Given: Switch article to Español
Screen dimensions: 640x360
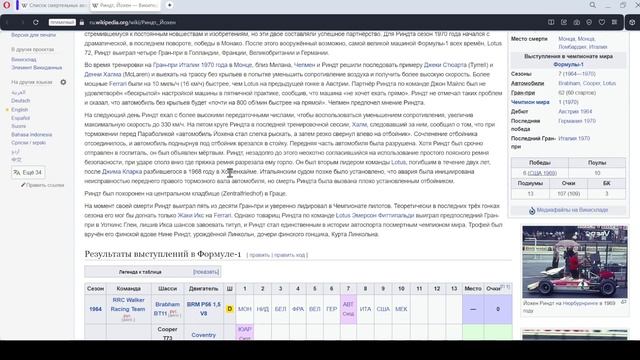Looking at the screenshot, I should pyautogui.click(x=20, y=118).
